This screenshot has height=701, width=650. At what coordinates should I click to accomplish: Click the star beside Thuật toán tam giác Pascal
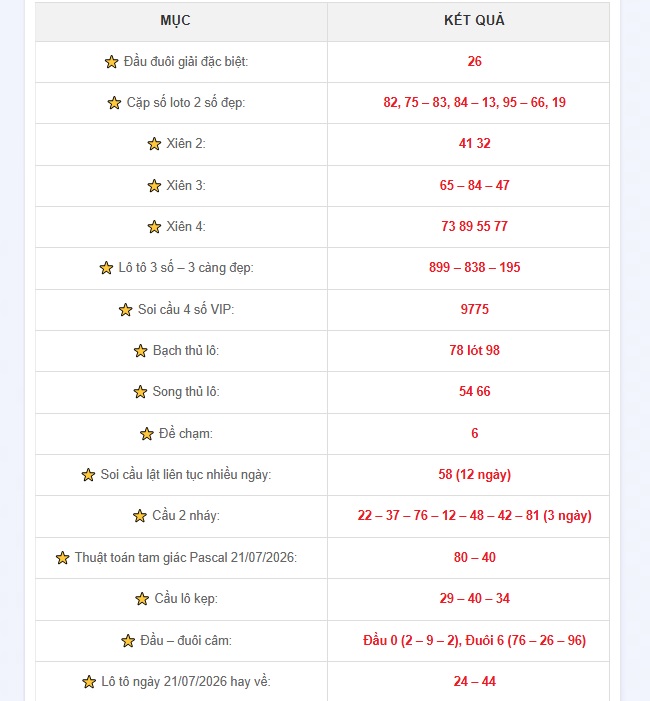tap(63, 557)
